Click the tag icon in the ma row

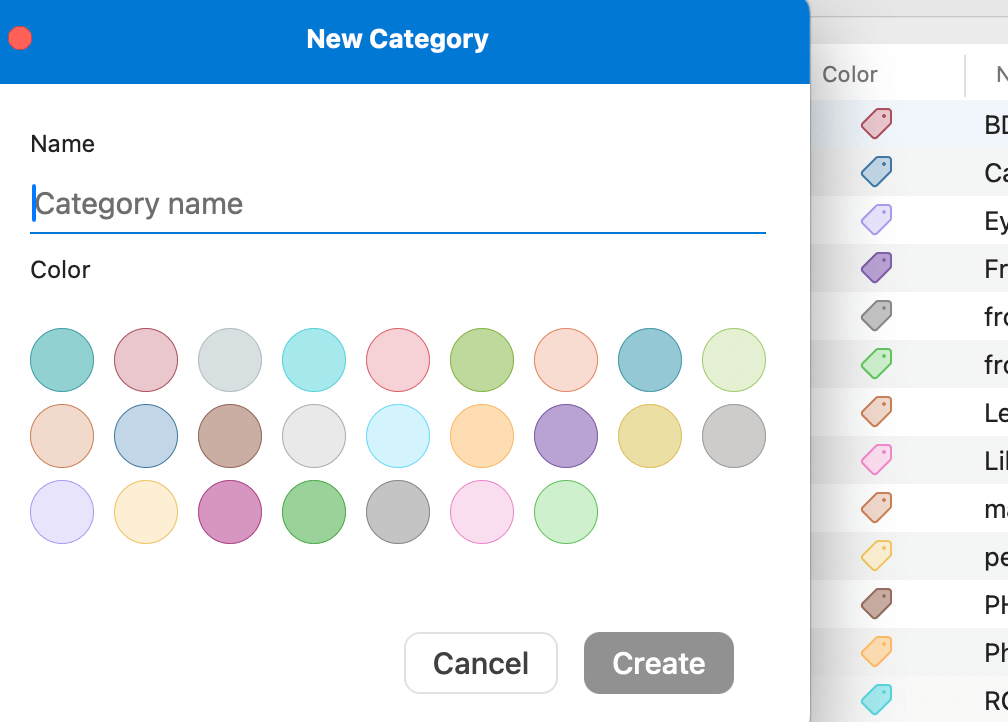877,507
